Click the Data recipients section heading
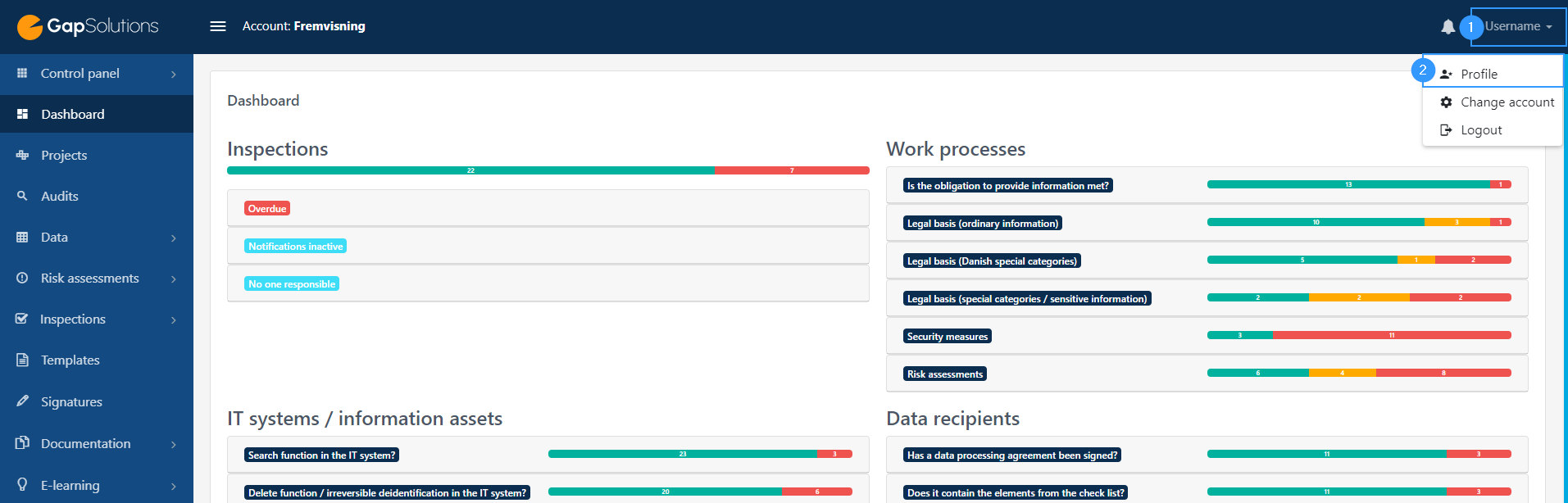1568x503 pixels. coord(952,419)
